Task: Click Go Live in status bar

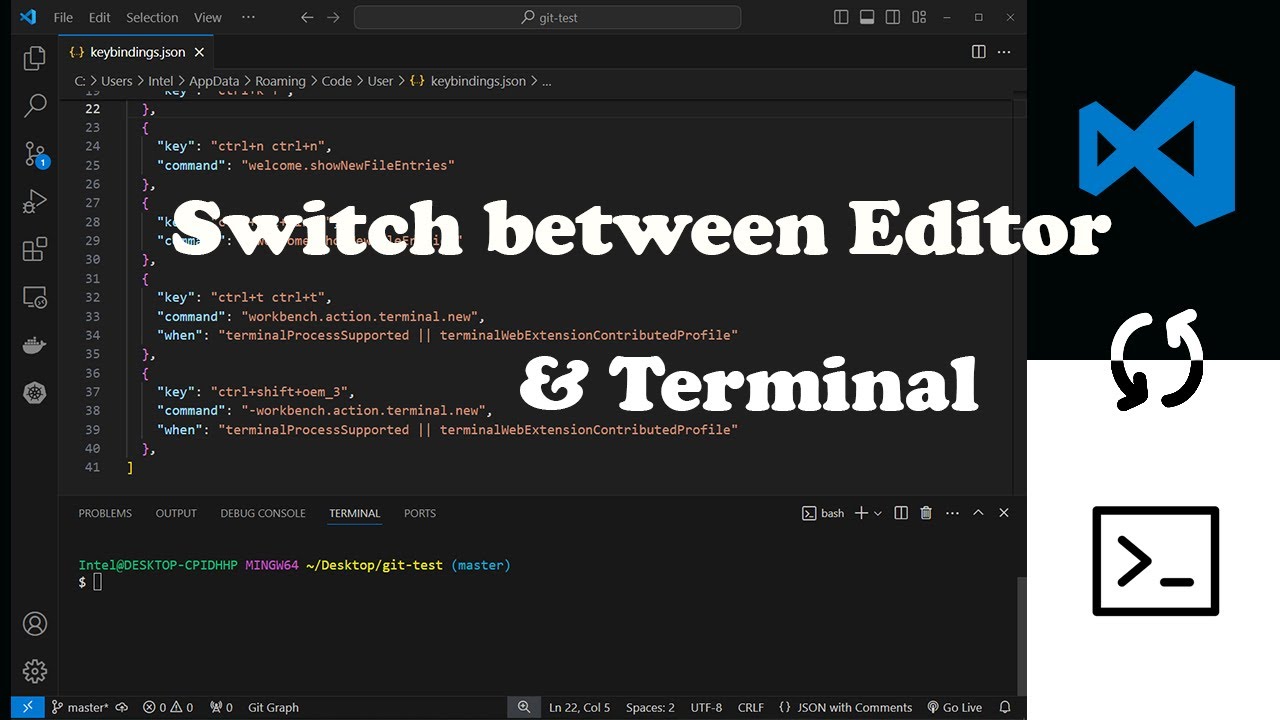Action: [x=955, y=707]
